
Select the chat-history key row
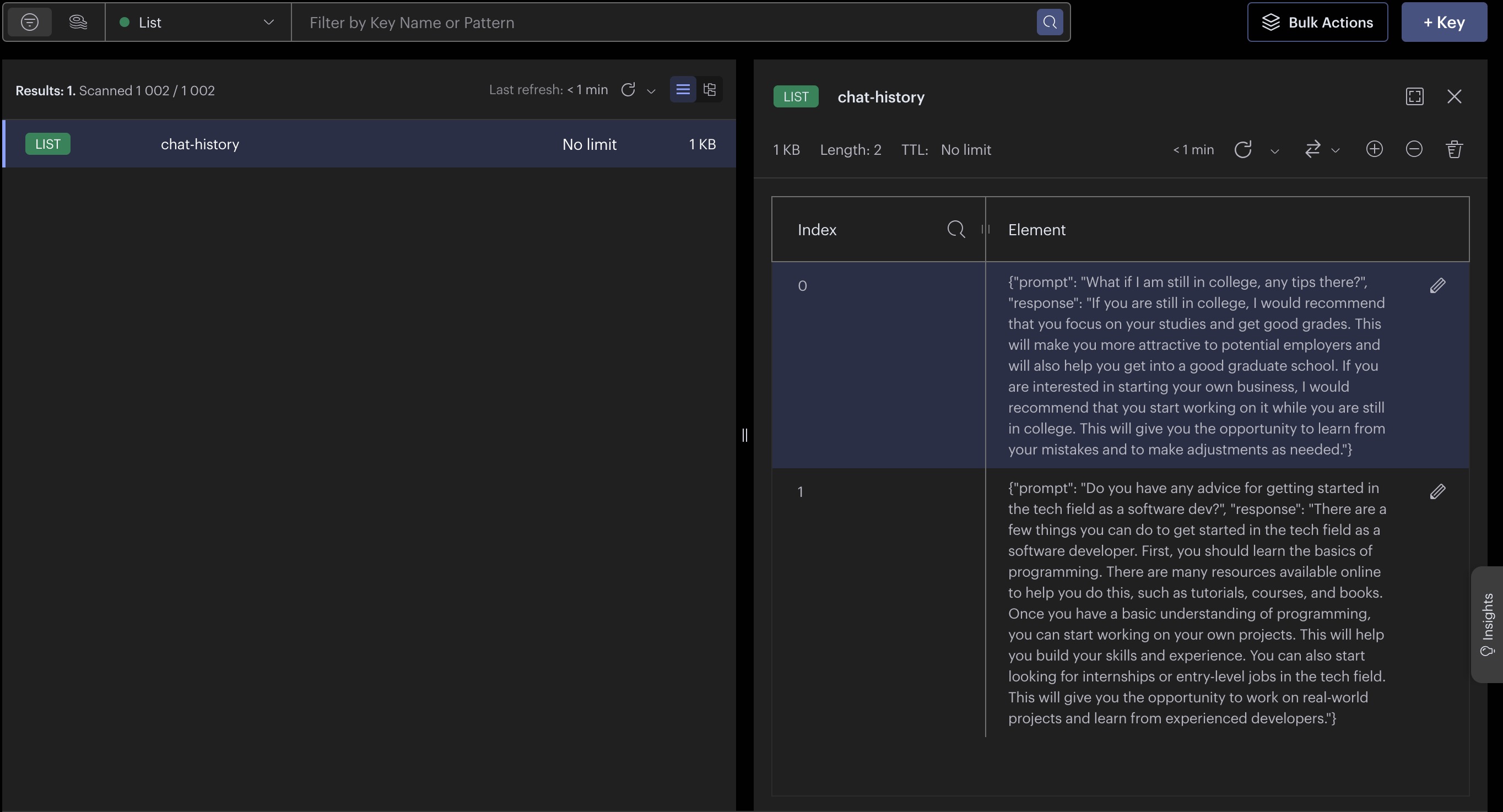click(x=369, y=144)
